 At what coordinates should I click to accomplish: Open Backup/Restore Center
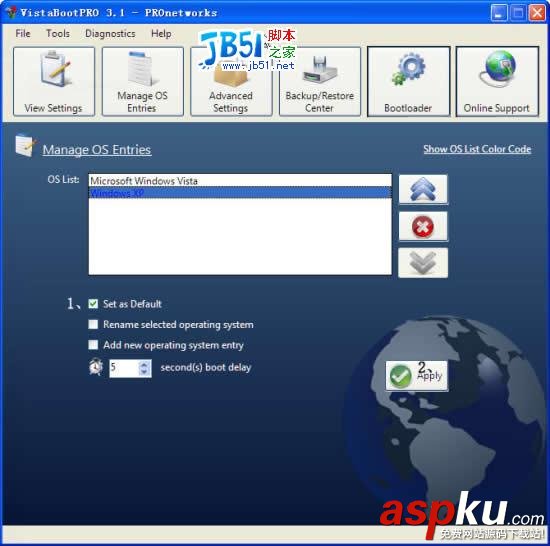coord(320,81)
